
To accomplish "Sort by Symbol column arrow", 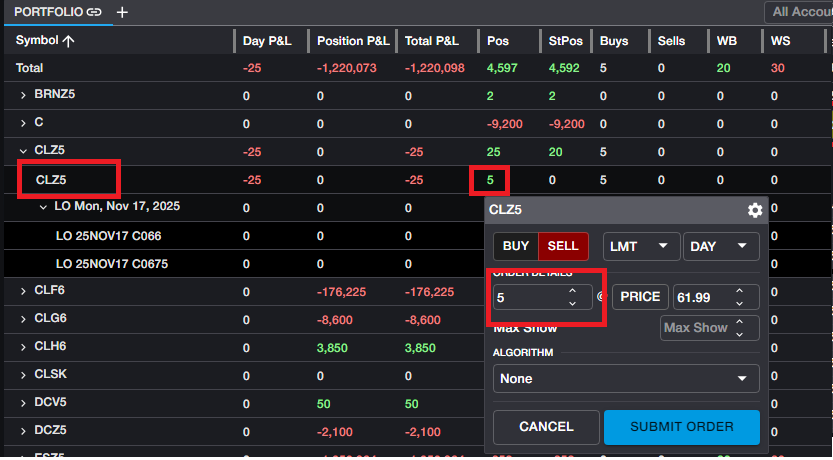I will click(x=68, y=41).
